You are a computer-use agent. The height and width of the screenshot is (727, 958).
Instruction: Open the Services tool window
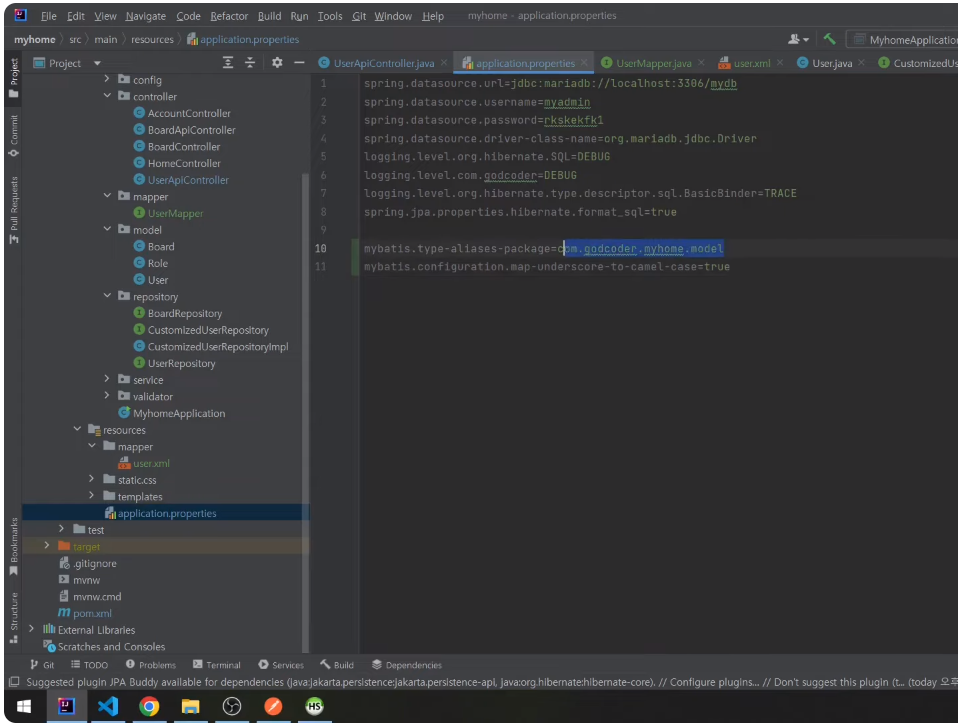tap(281, 665)
